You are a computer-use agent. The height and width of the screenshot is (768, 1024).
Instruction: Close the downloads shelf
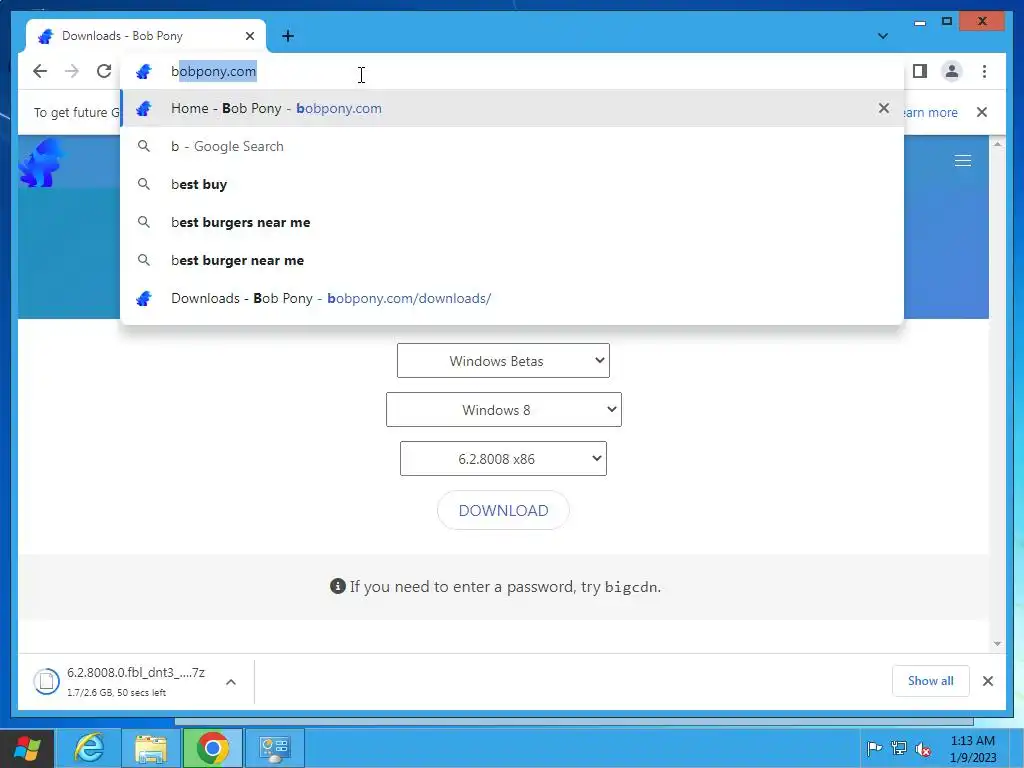pos(987,681)
